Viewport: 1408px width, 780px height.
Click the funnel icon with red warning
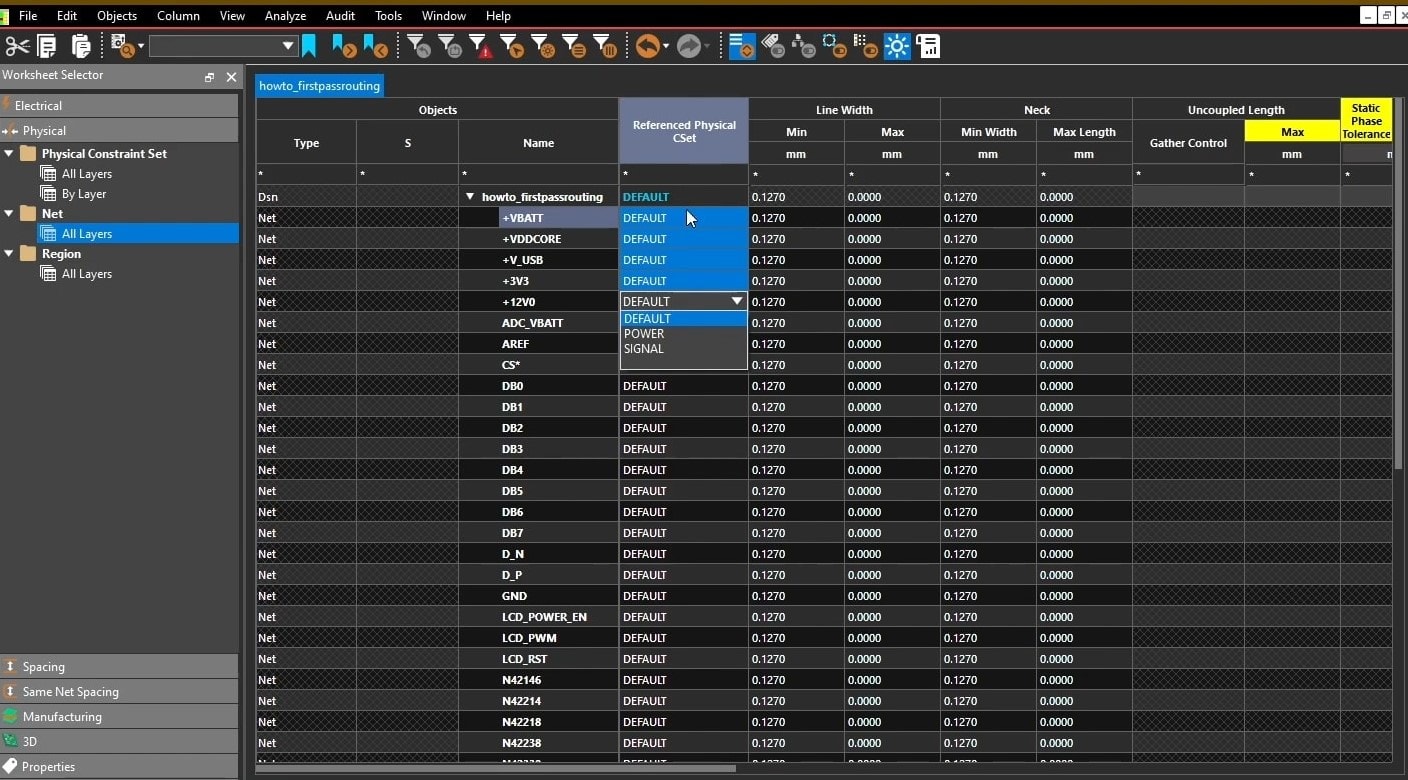(481, 46)
